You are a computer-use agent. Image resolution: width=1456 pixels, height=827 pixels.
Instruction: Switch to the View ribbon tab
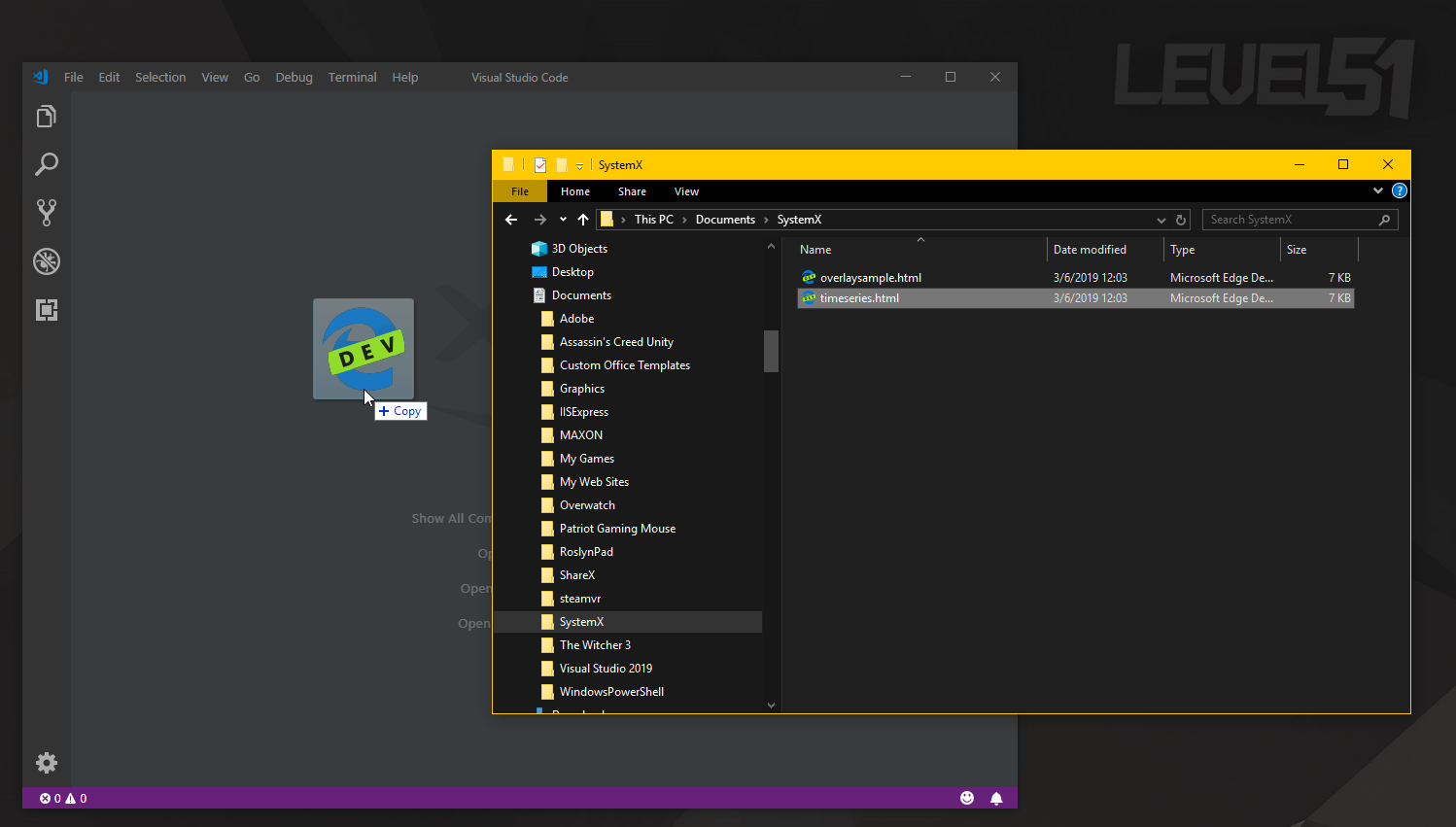coord(686,191)
